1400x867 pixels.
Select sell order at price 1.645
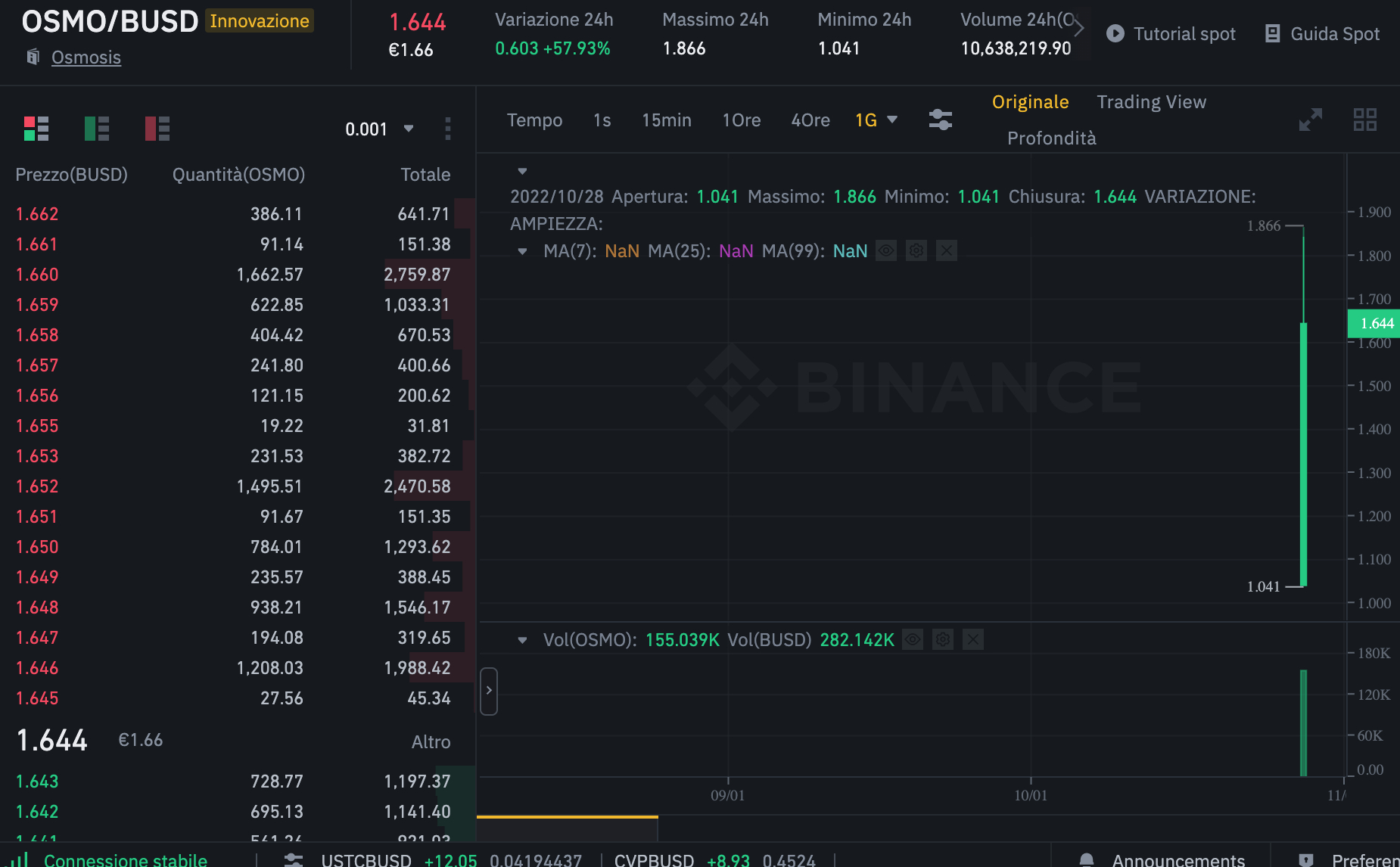coord(236,698)
